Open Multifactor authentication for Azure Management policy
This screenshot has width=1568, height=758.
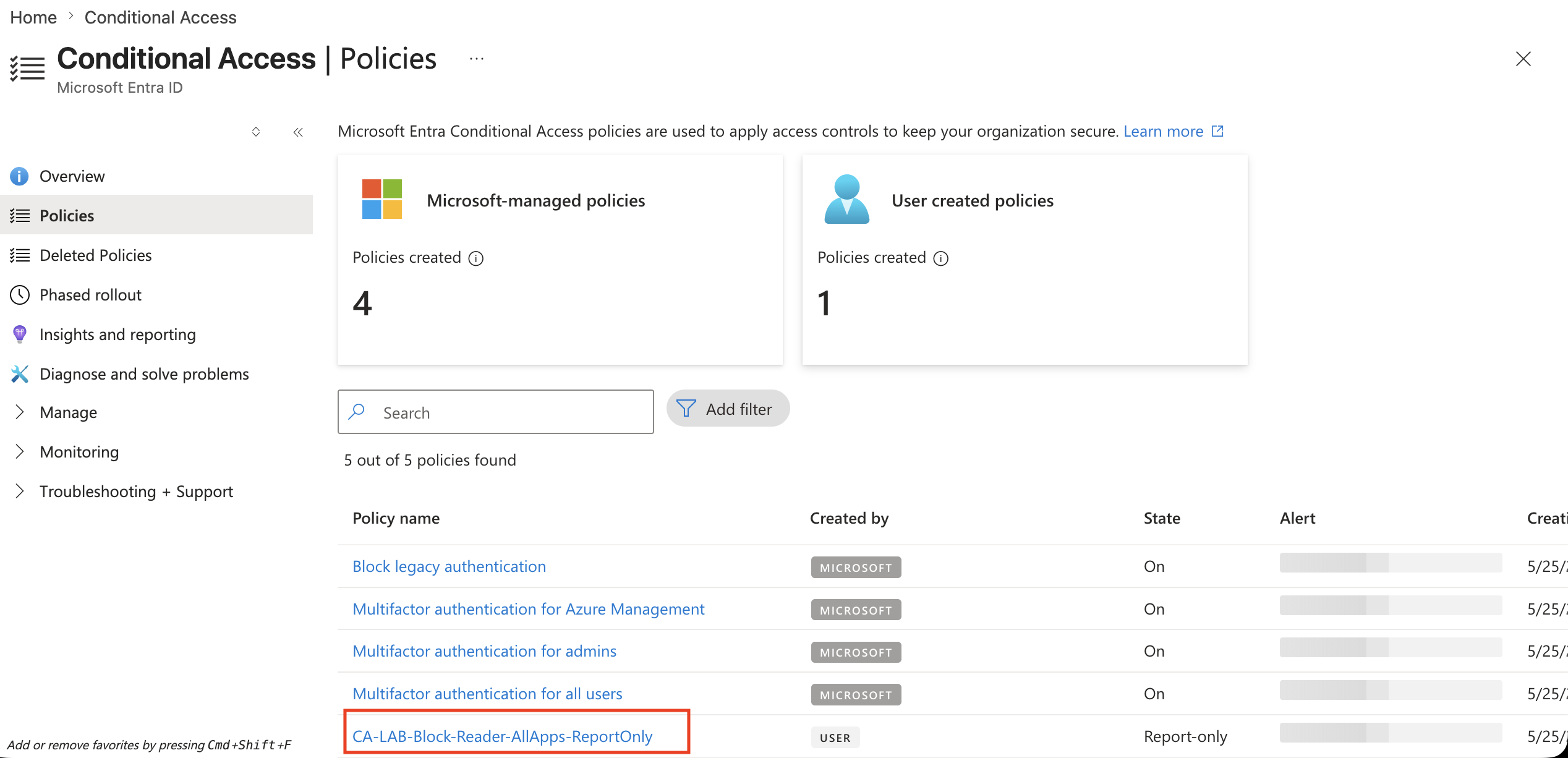529,609
